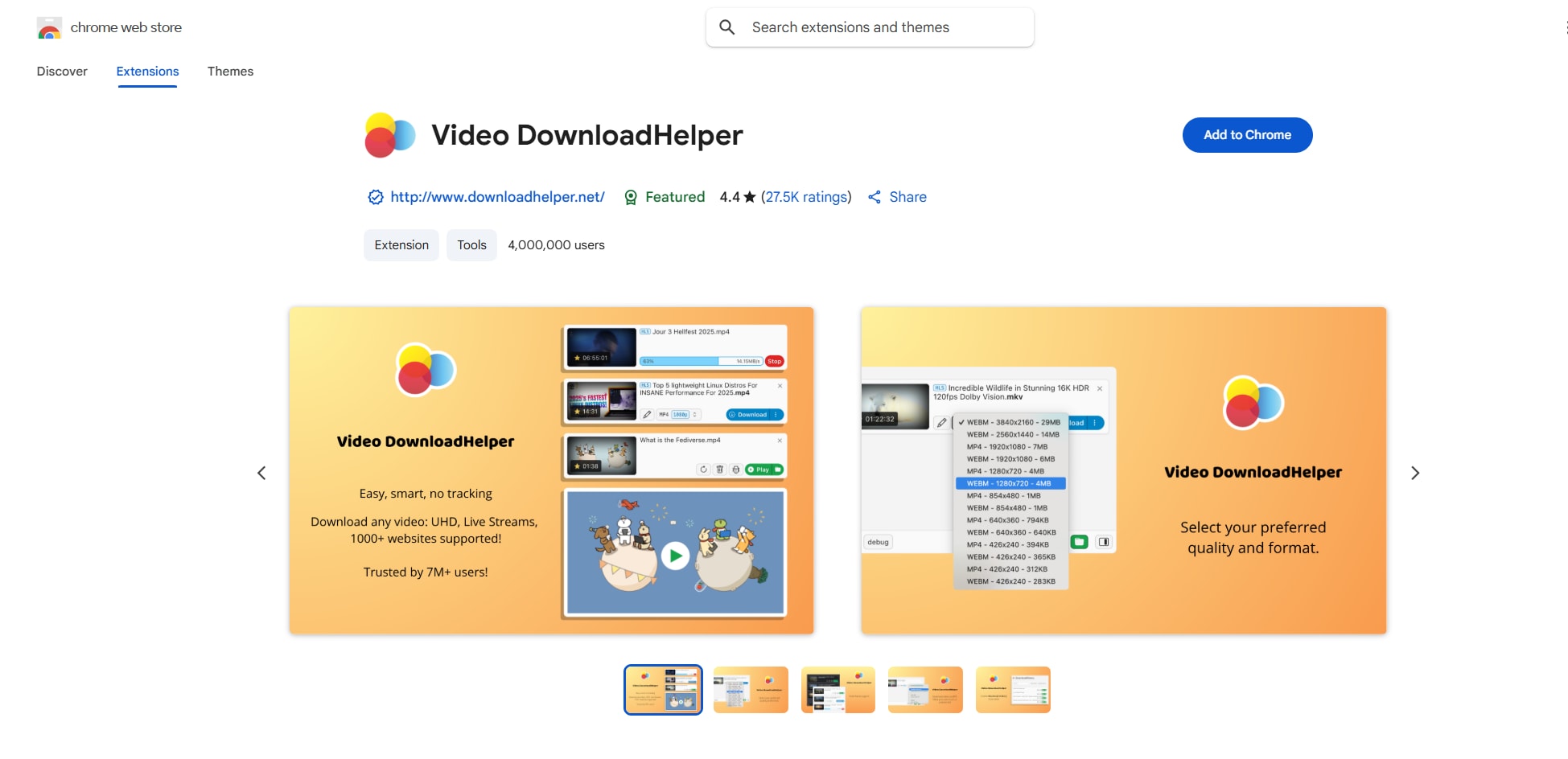Screen dimensions: 1568x759
Task: Click the verified publisher badge icon
Action: (x=375, y=197)
